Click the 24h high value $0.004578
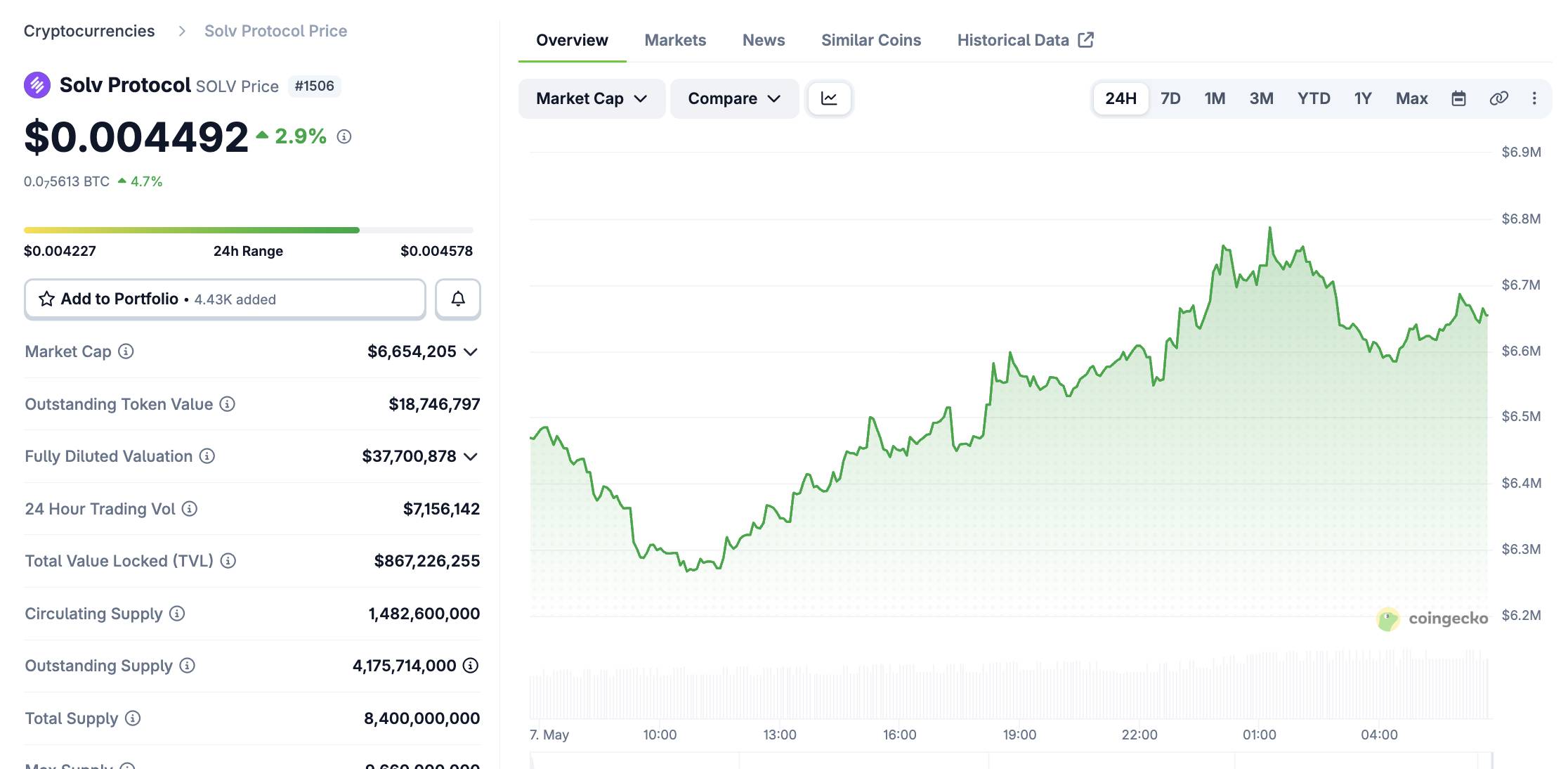This screenshot has height=769, width=1568. point(436,251)
